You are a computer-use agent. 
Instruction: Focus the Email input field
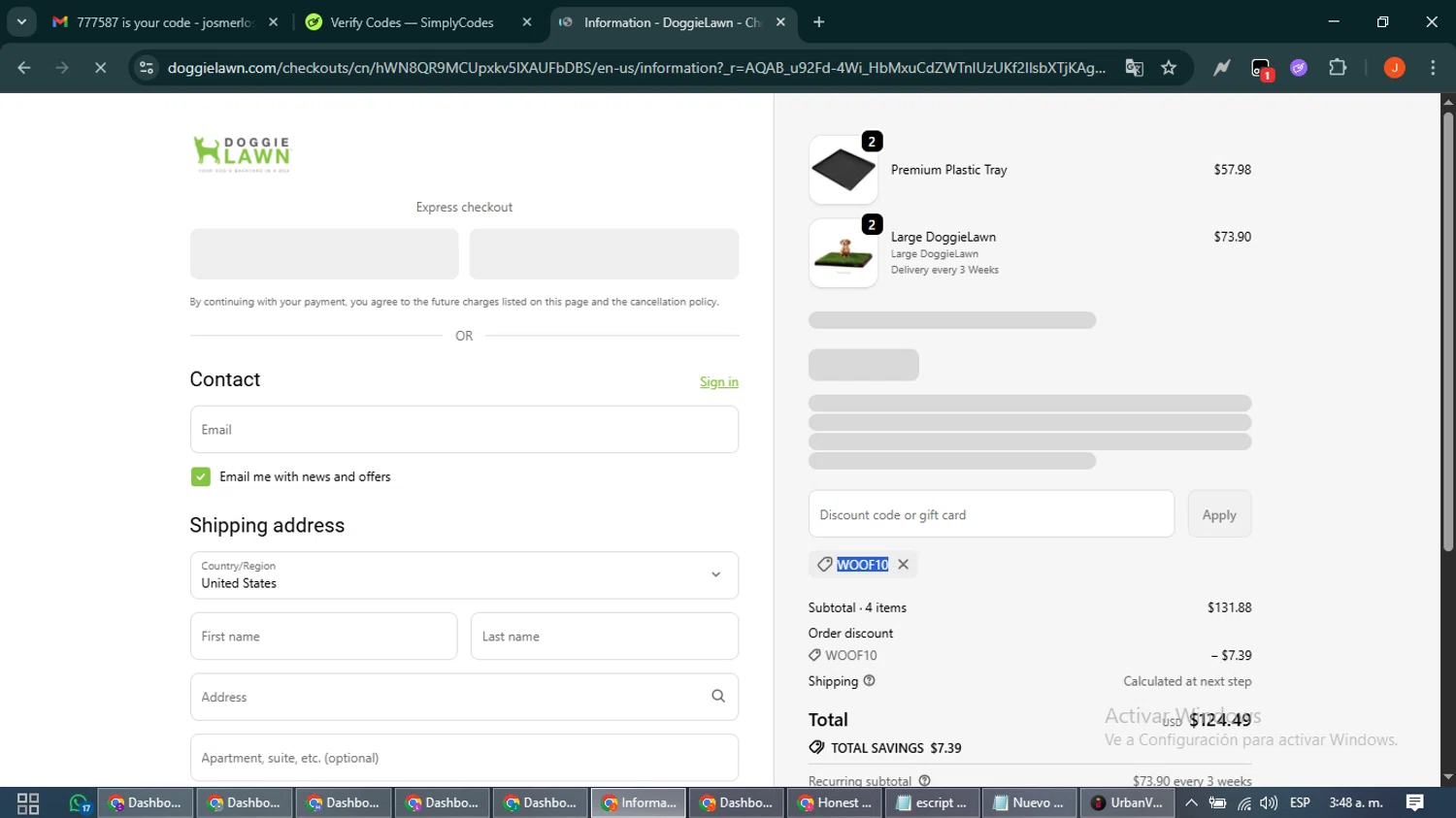coord(464,429)
